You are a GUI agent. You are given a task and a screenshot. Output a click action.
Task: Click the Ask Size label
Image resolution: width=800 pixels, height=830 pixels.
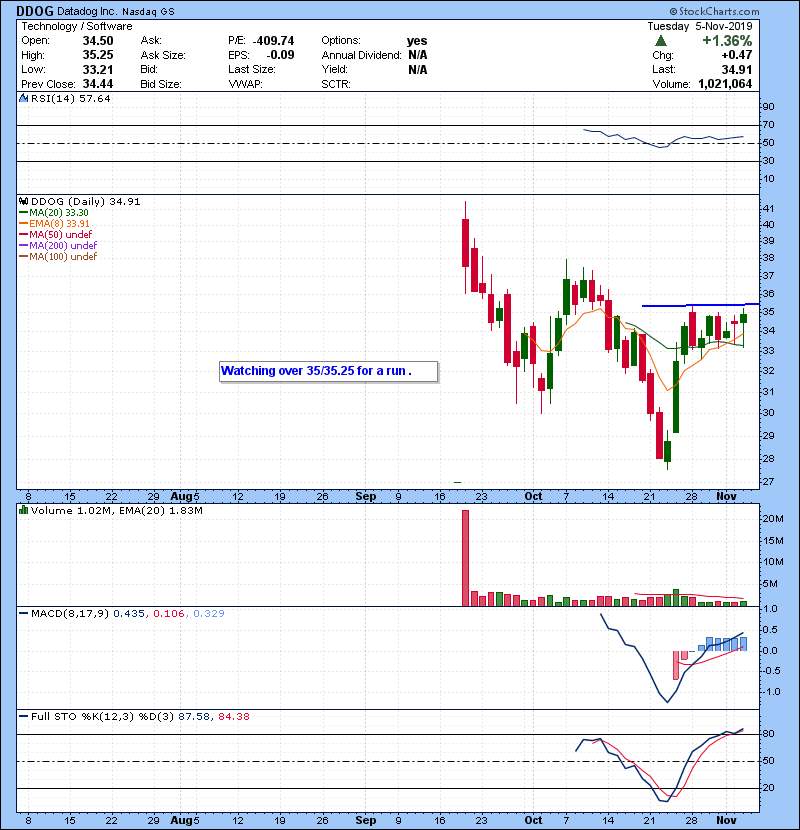tap(163, 55)
